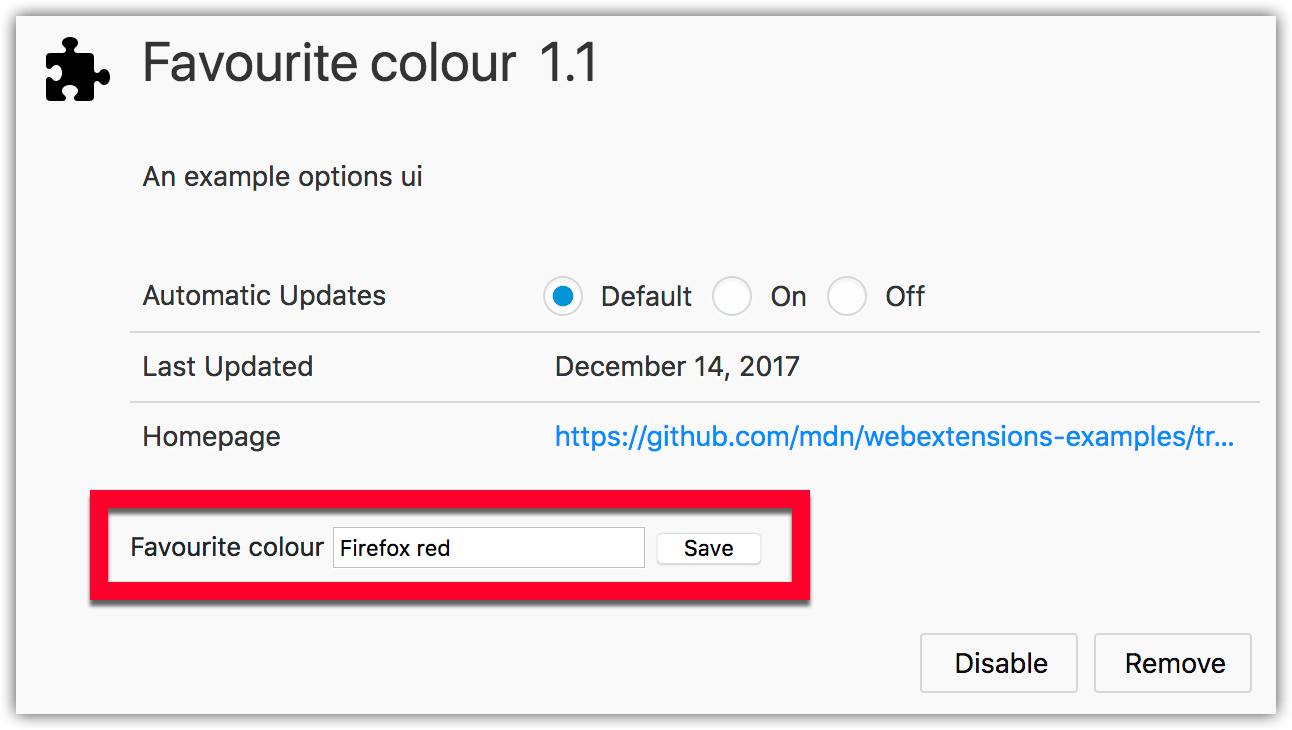The width and height of the screenshot is (1292, 730).
Task: Click inside the Favourite colour text field
Action: [488, 547]
